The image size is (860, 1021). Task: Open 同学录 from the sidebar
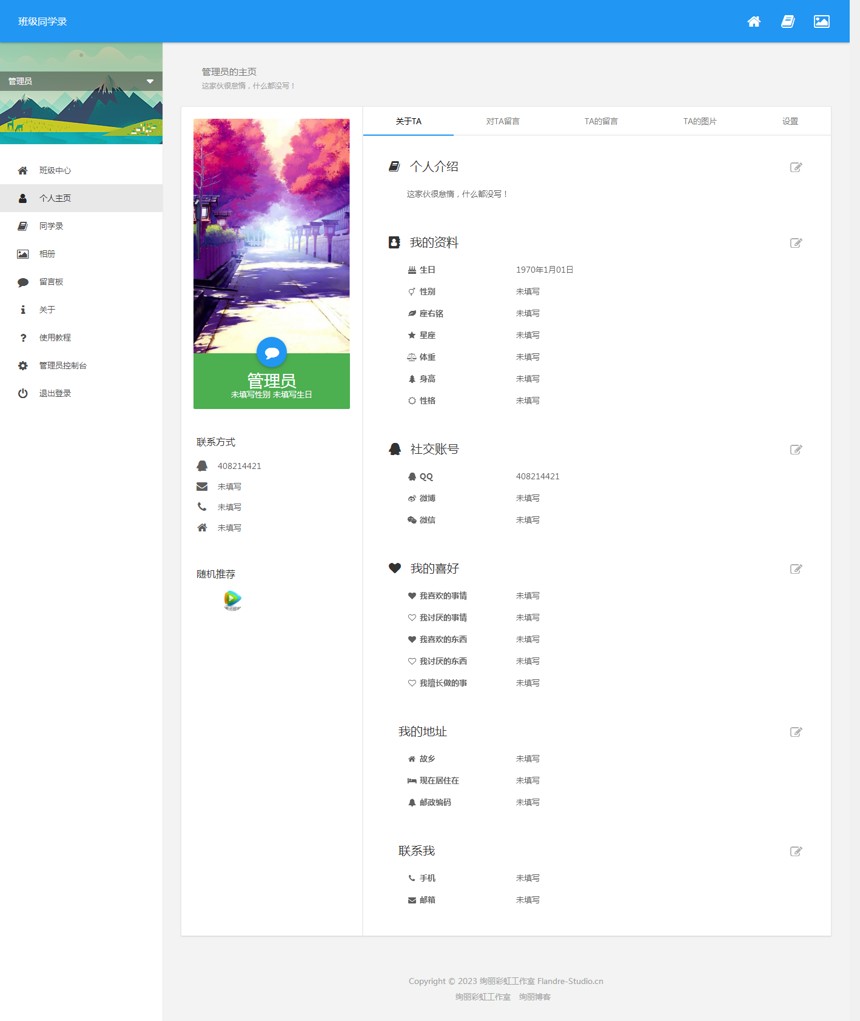81,226
